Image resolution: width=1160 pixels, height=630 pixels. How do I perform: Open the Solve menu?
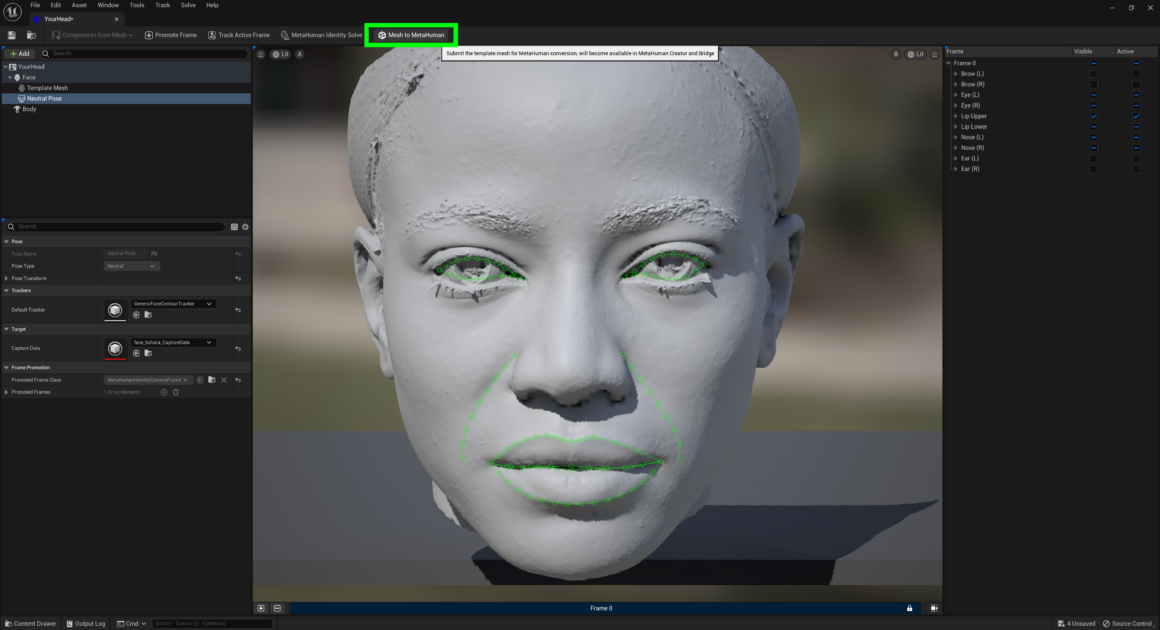tap(188, 5)
